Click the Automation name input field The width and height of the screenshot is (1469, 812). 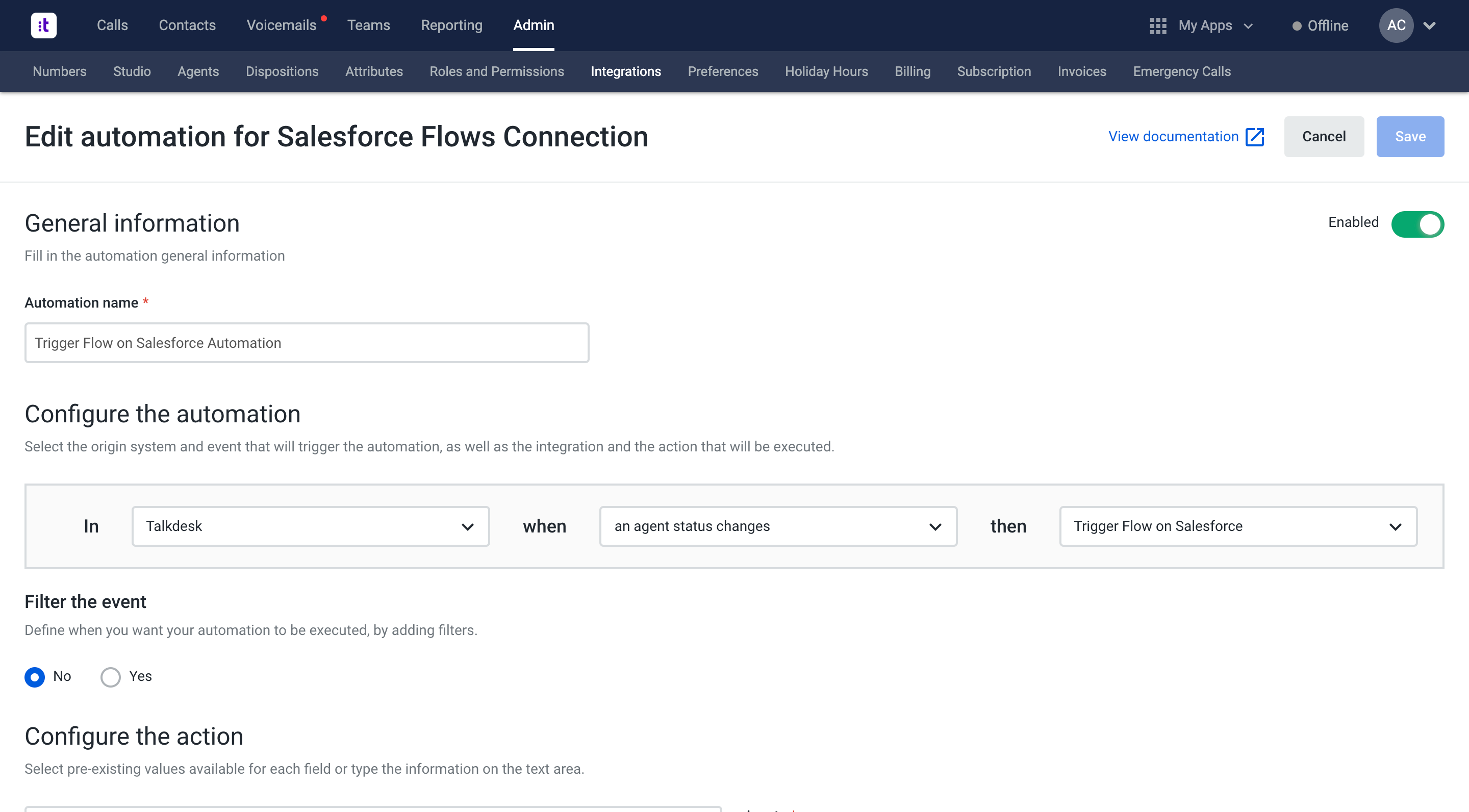click(307, 343)
